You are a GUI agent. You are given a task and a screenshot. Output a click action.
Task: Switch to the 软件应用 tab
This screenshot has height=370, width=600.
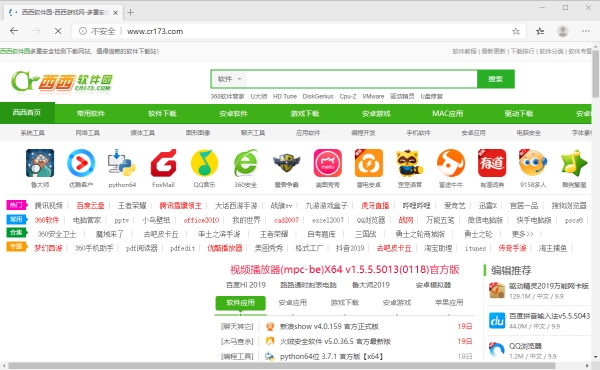(x=240, y=303)
